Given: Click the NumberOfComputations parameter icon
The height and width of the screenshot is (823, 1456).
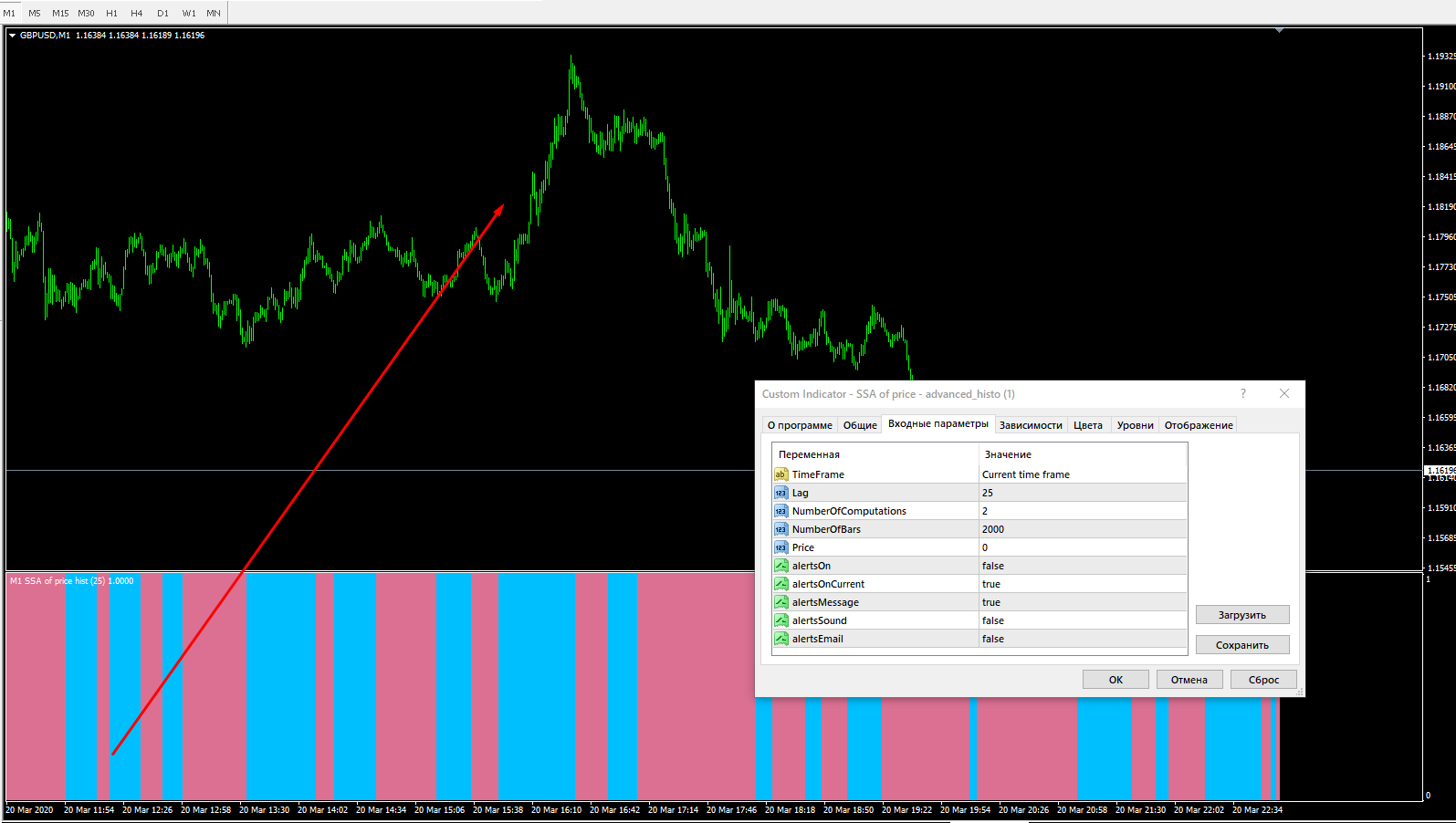Looking at the screenshot, I should [780, 511].
